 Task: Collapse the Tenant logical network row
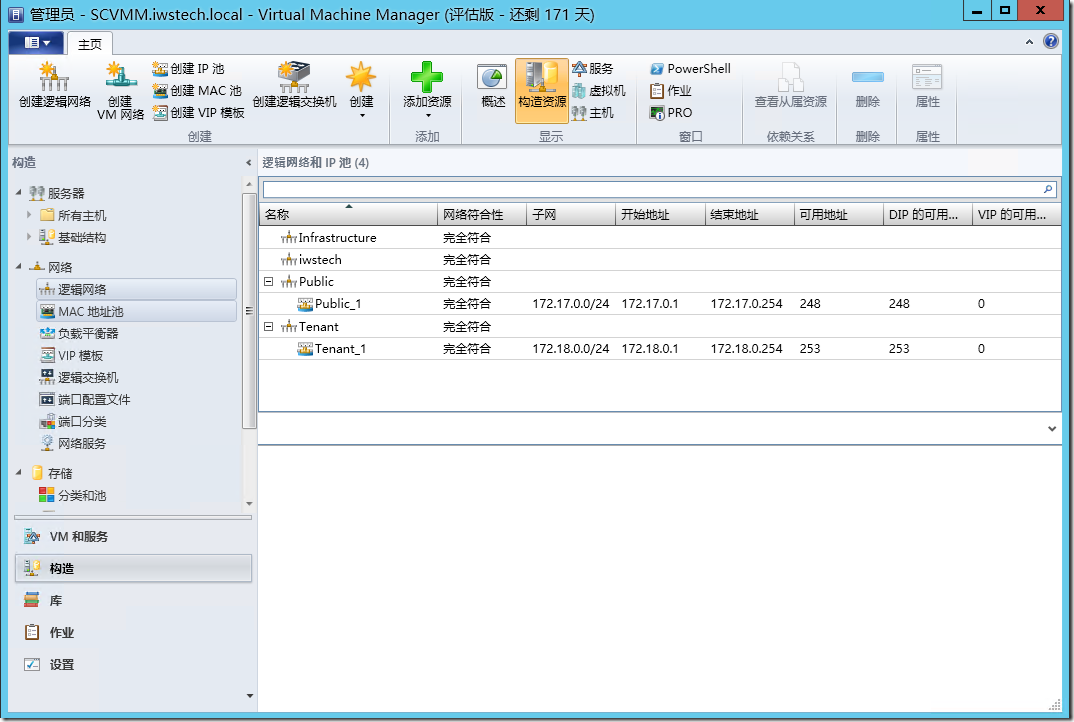click(x=268, y=327)
